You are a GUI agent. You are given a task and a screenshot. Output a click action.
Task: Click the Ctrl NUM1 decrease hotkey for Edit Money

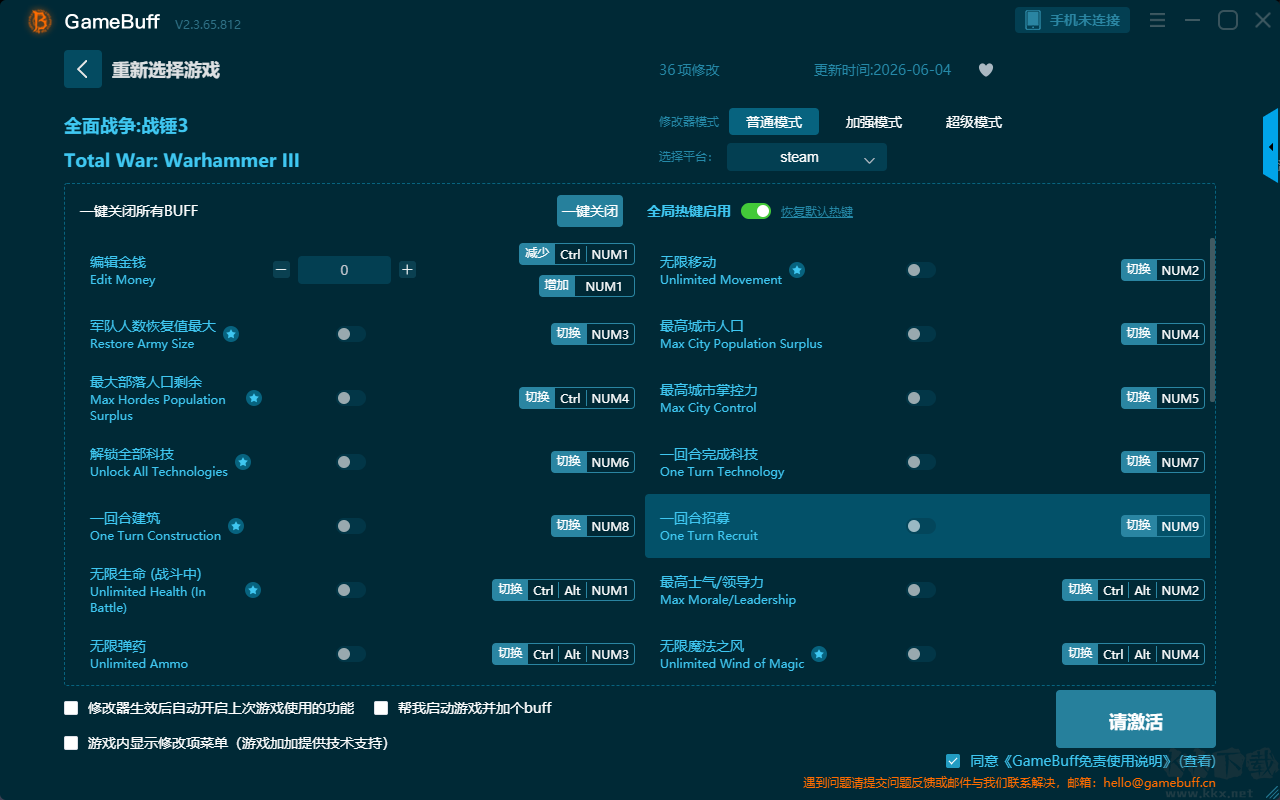point(577,254)
